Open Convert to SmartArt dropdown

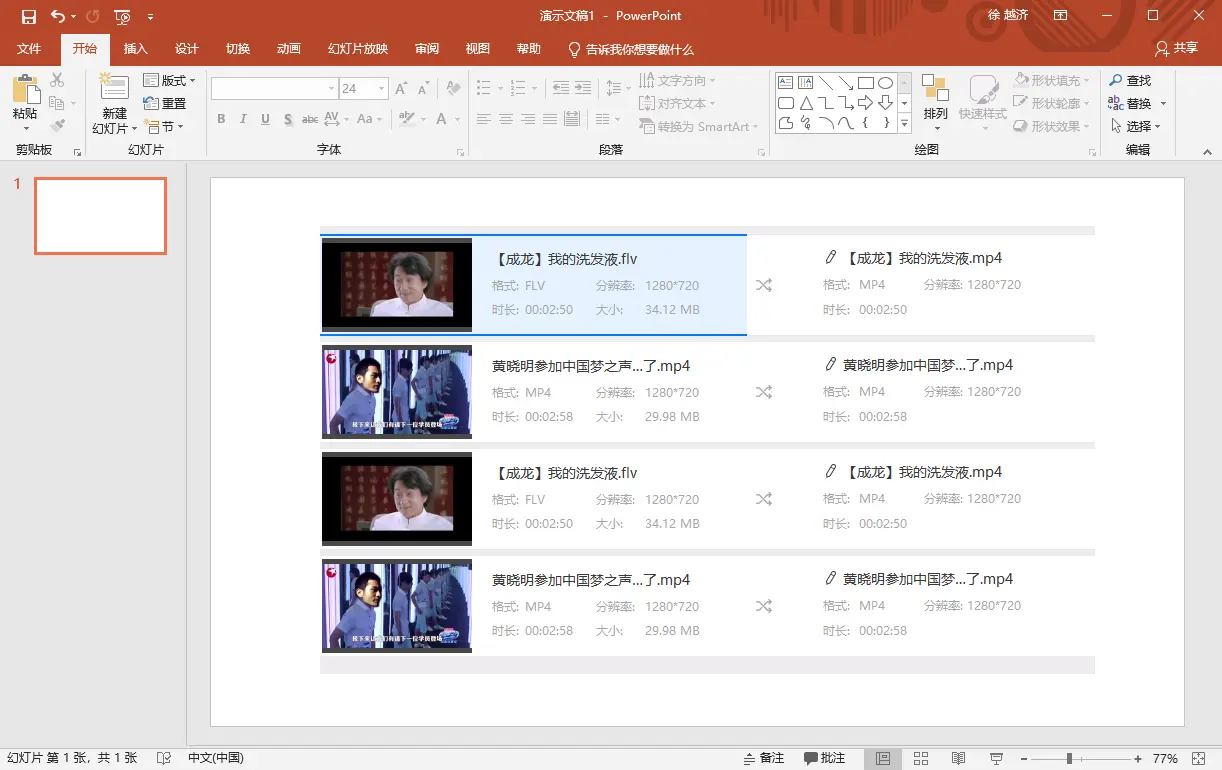click(699, 126)
